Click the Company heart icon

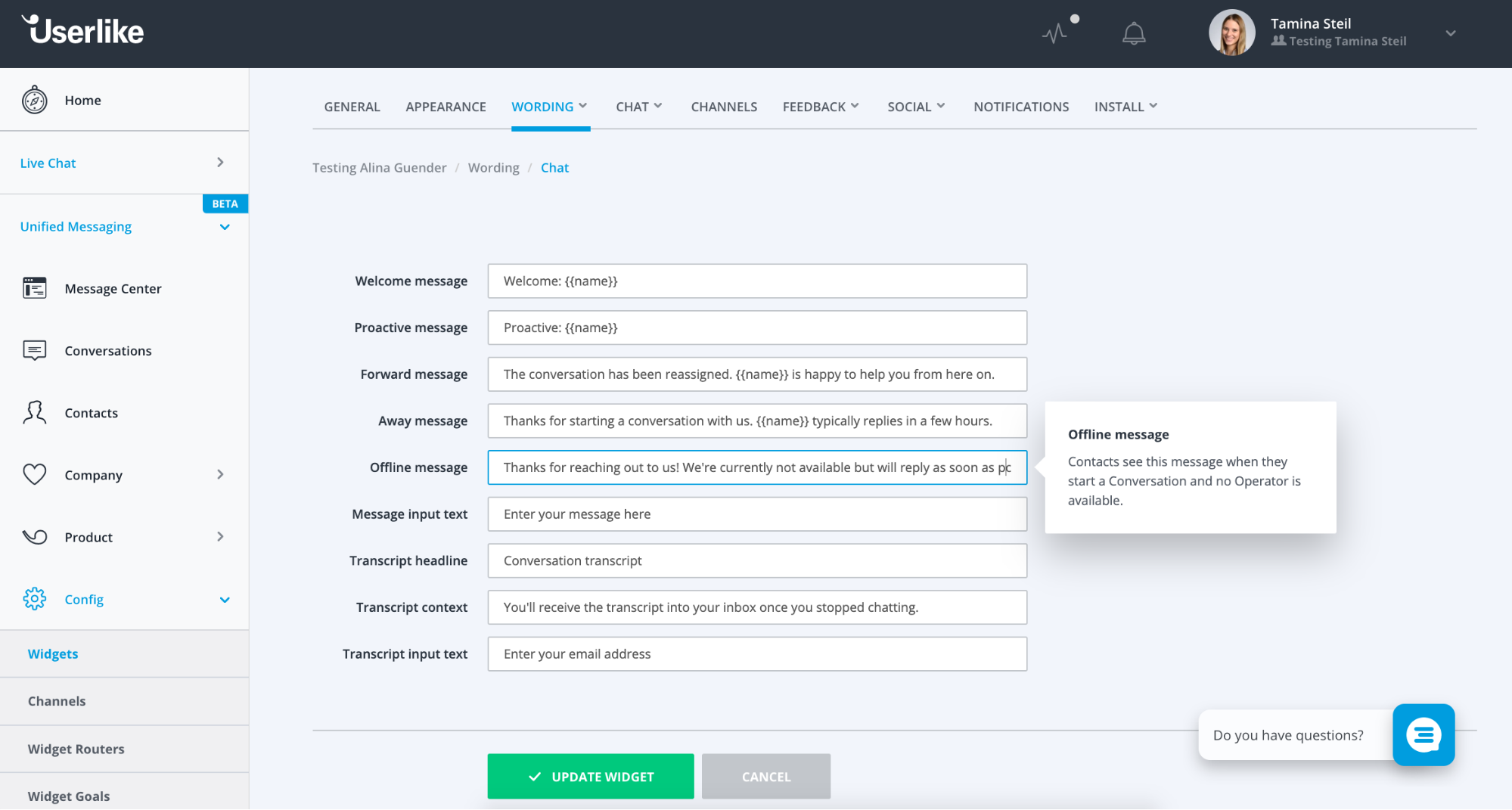click(35, 474)
